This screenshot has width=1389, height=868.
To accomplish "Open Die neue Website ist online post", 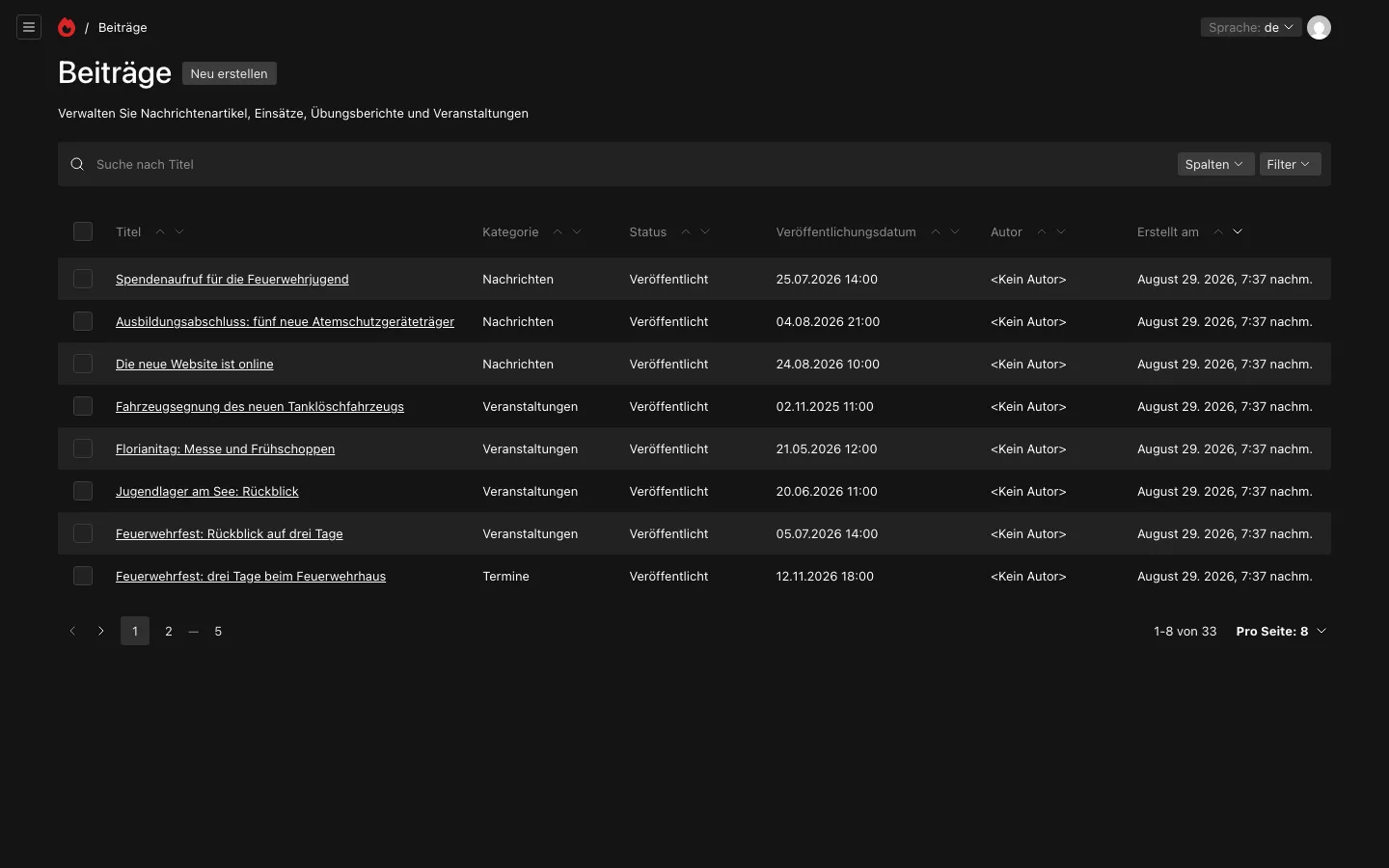I will [x=195, y=364].
